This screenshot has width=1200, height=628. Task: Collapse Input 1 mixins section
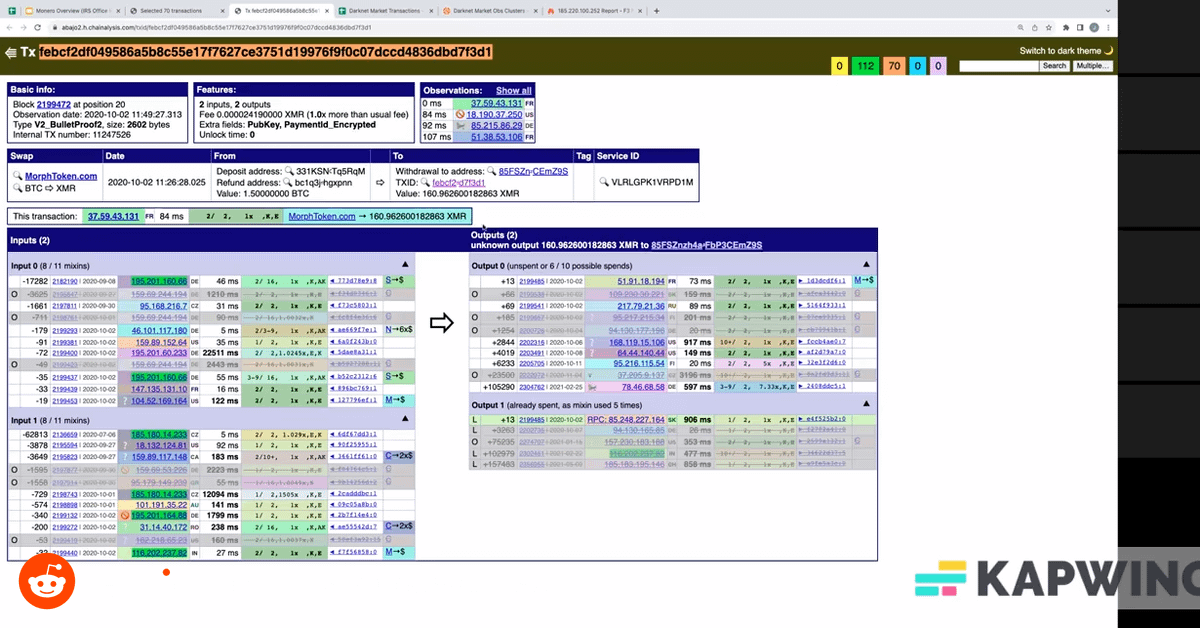point(404,421)
